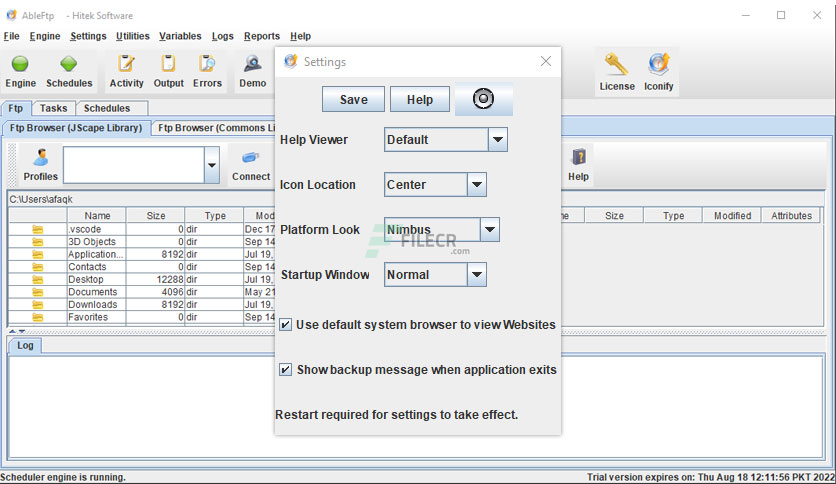Click the round target button in Settings
Viewport: 836px width, 484px height.
coord(484,99)
